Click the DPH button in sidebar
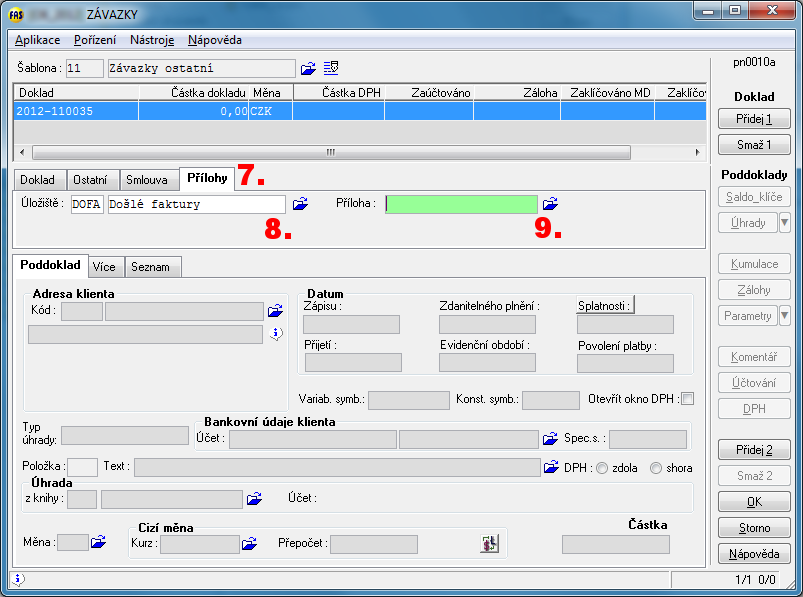This screenshot has height=597, width=803. pyautogui.click(x=754, y=409)
